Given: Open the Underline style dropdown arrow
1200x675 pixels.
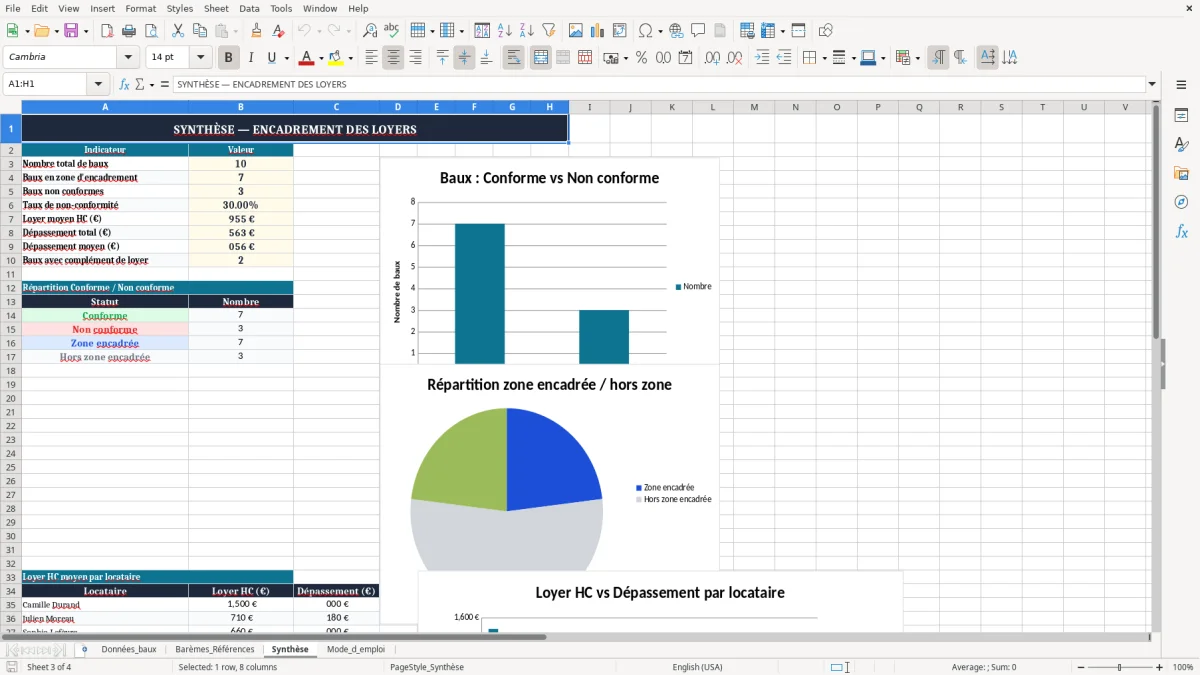Looking at the screenshot, I should pyautogui.click(x=286, y=58).
